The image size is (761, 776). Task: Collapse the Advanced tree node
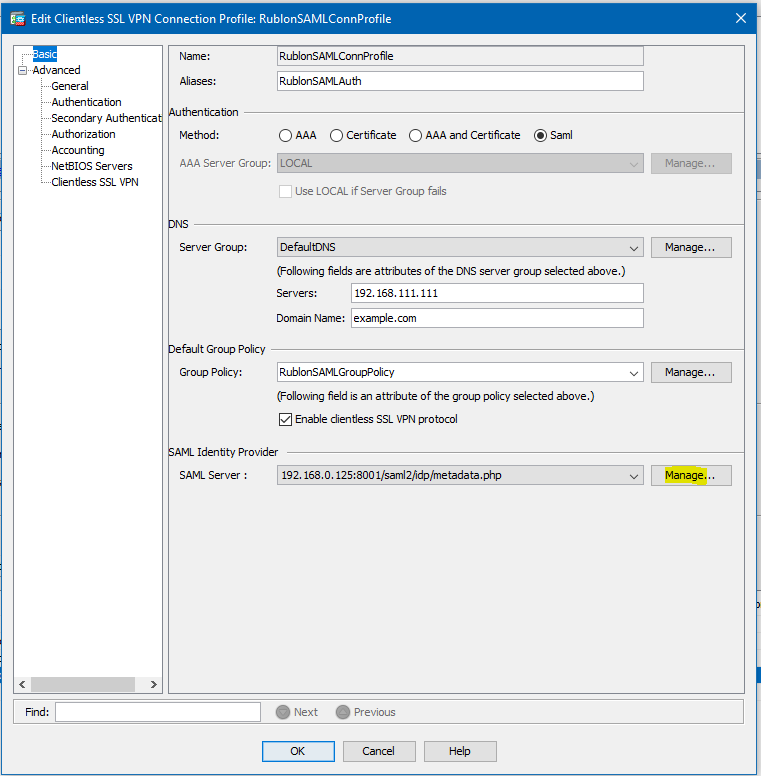pos(23,70)
